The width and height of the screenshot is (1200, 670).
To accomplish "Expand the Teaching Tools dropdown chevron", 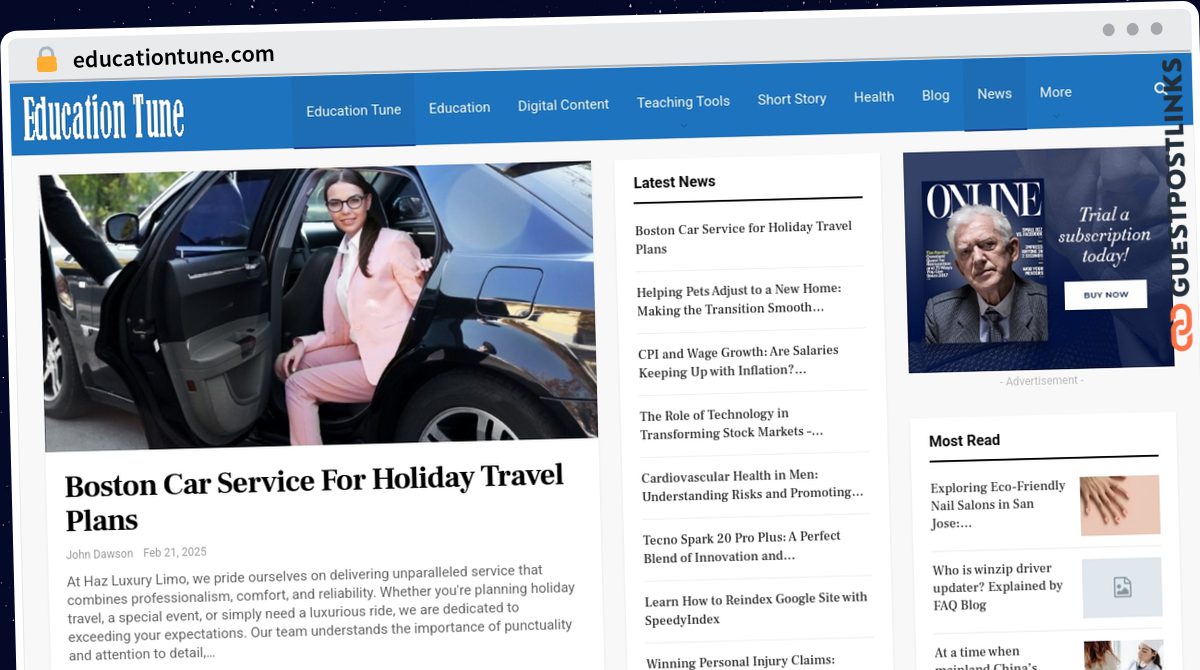I will click(684, 125).
